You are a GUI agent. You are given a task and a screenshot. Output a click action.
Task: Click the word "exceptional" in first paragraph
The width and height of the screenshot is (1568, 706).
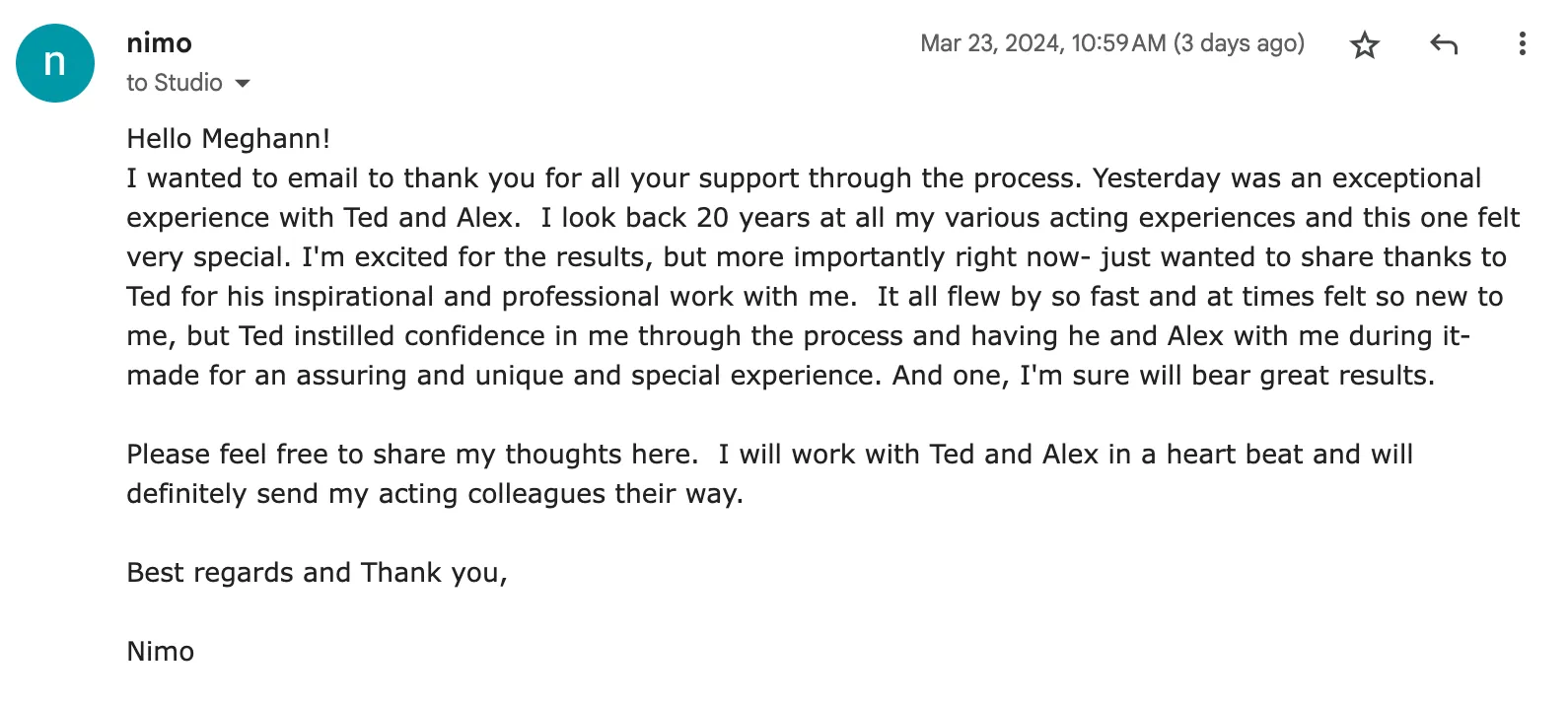(1406, 178)
